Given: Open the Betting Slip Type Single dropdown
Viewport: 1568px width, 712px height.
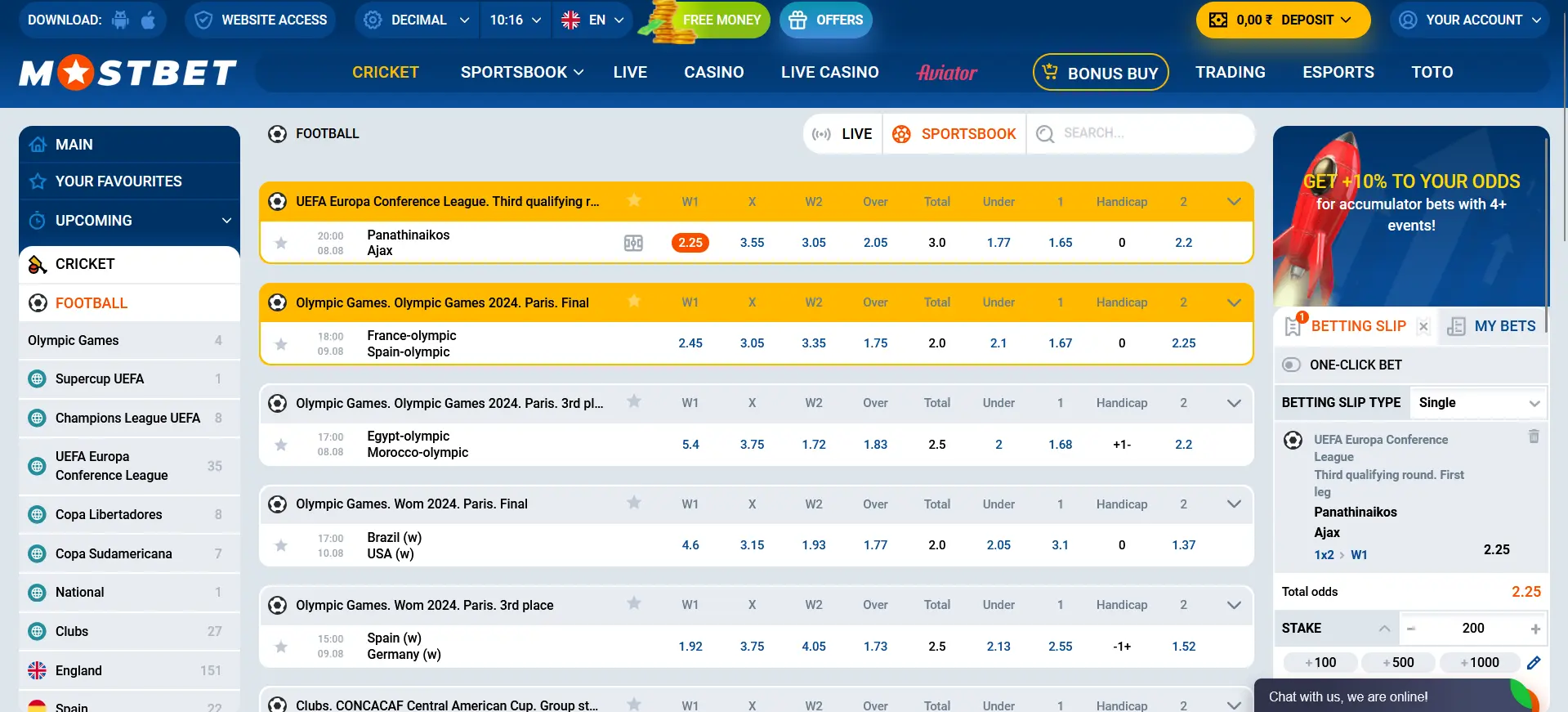Looking at the screenshot, I should (x=1478, y=403).
